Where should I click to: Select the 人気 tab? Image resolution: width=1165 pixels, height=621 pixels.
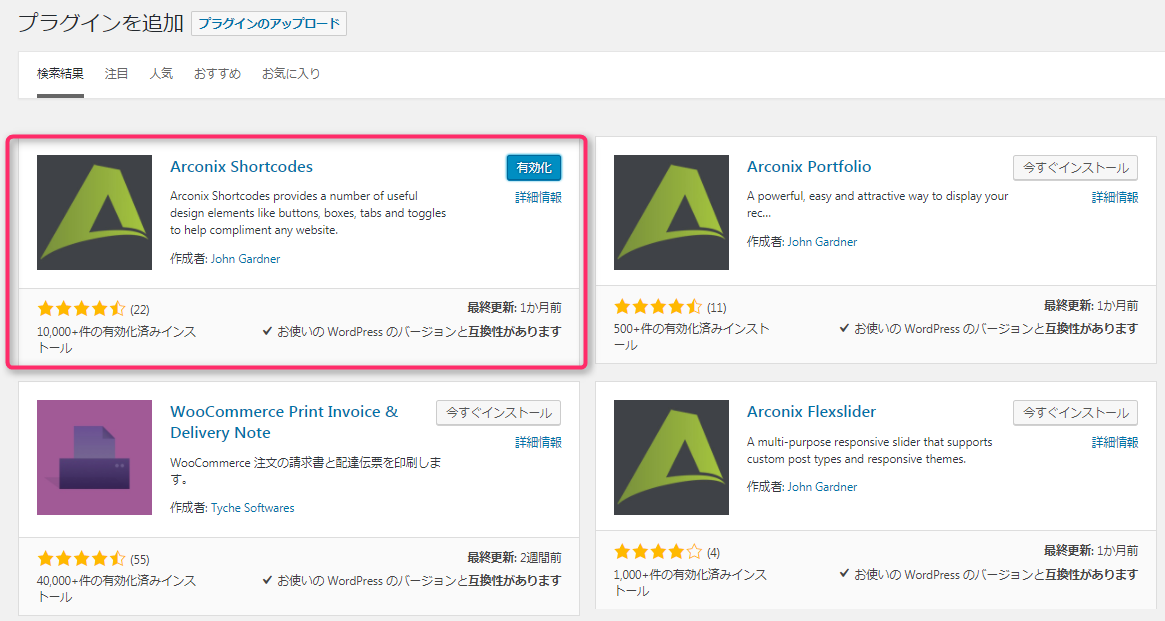161,74
